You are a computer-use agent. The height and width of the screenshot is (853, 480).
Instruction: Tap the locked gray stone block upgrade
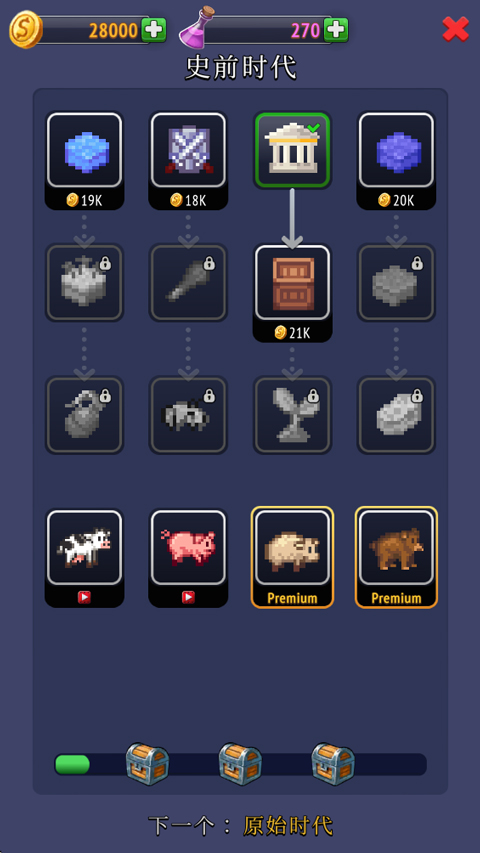point(396,282)
